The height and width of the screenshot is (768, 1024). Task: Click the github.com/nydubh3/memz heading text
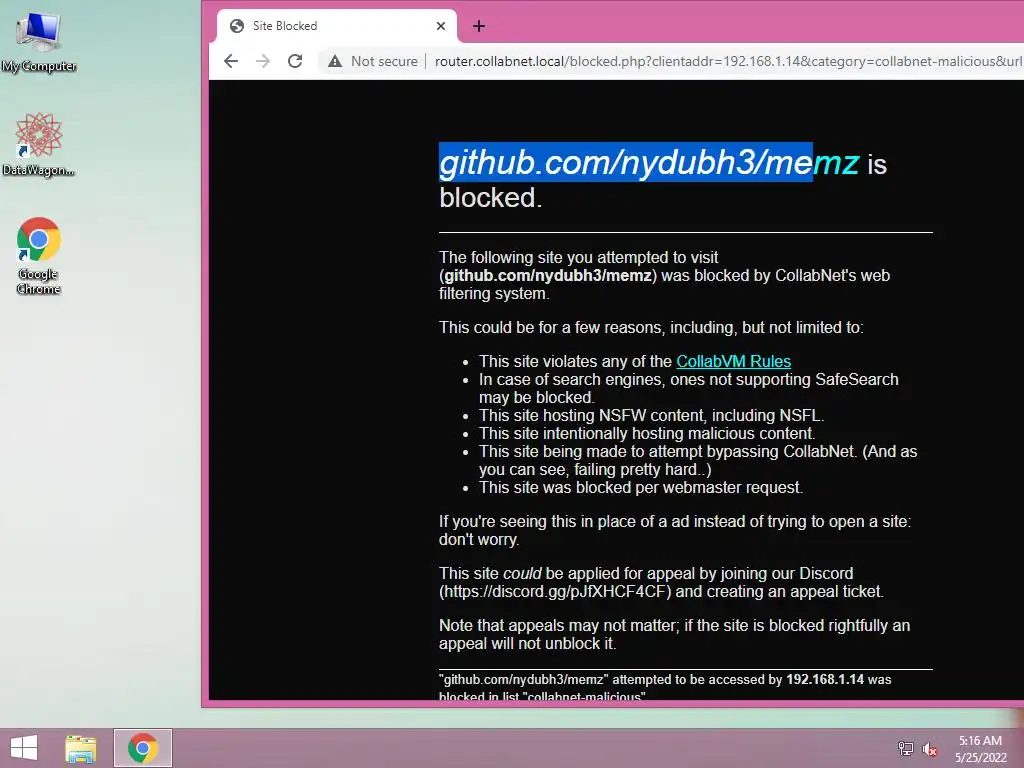click(x=649, y=162)
